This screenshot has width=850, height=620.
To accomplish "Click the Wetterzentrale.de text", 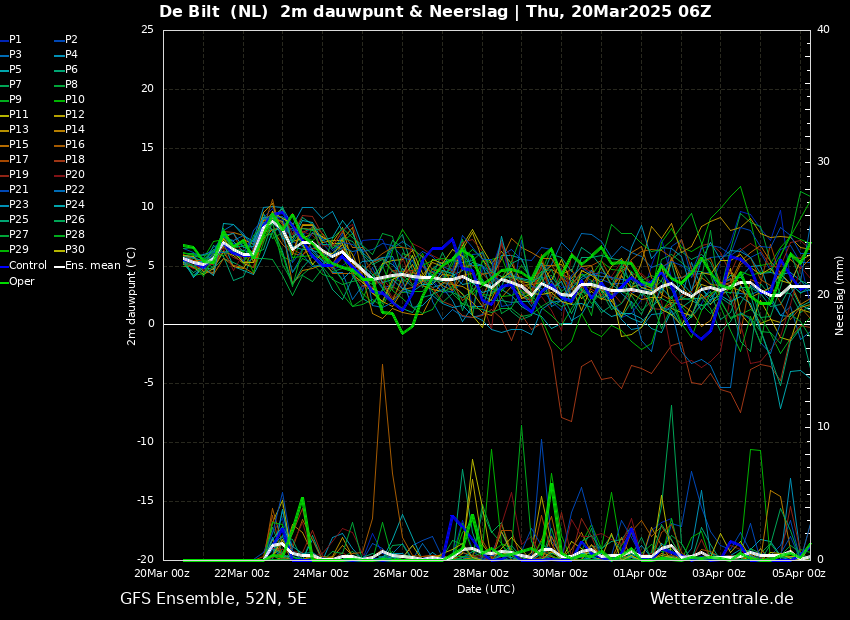I will click(x=722, y=599).
